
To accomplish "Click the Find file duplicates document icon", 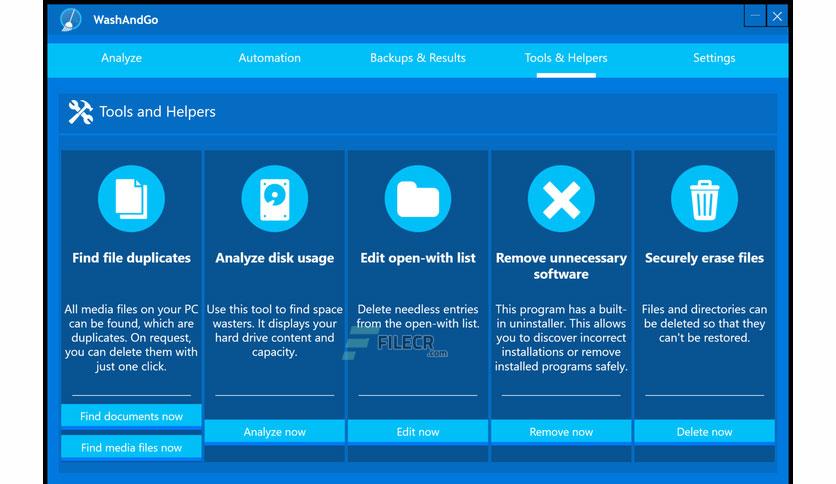I will [x=131, y=198].
